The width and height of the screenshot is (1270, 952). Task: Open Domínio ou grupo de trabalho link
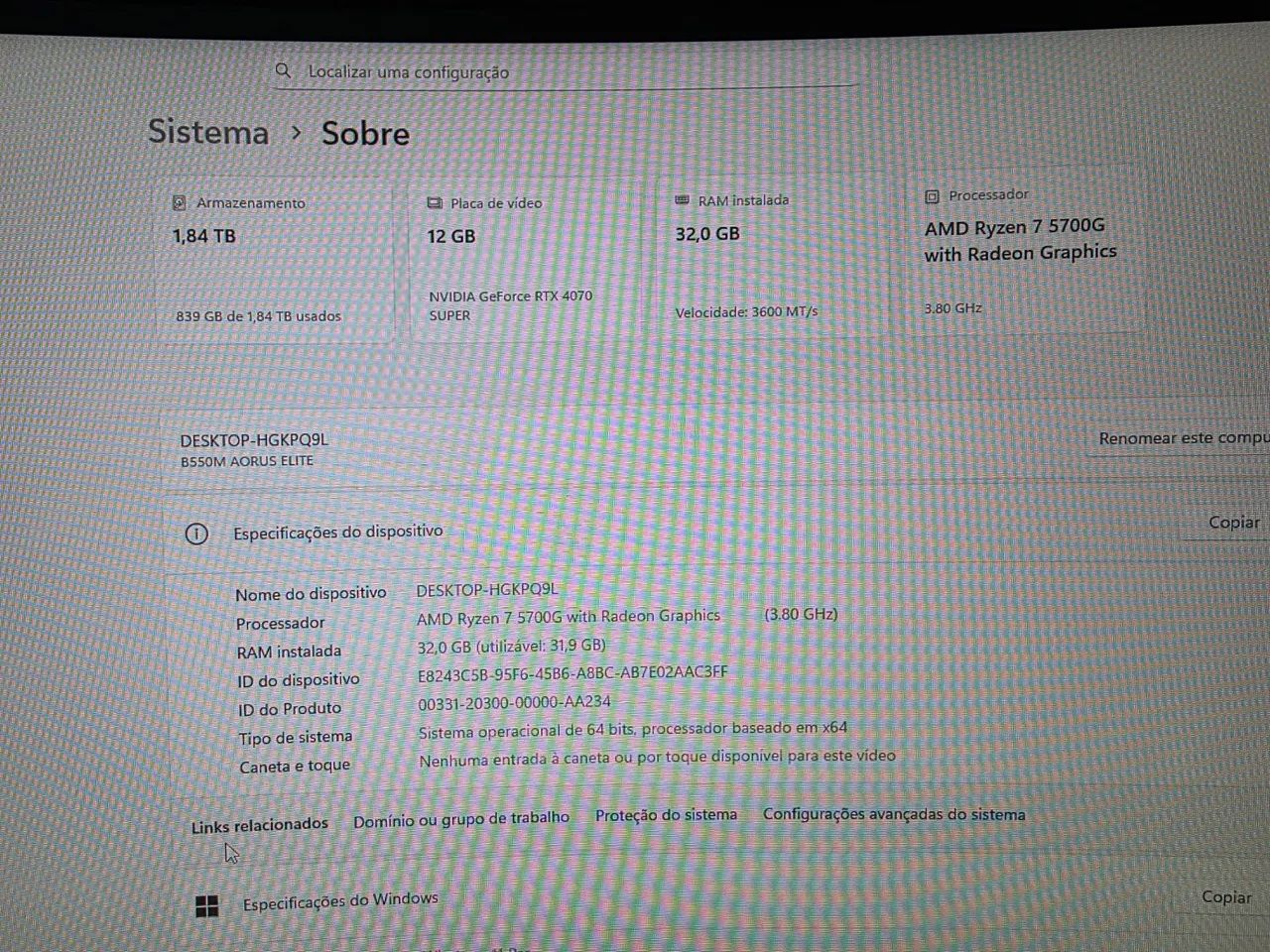click(x=461, y=819)
